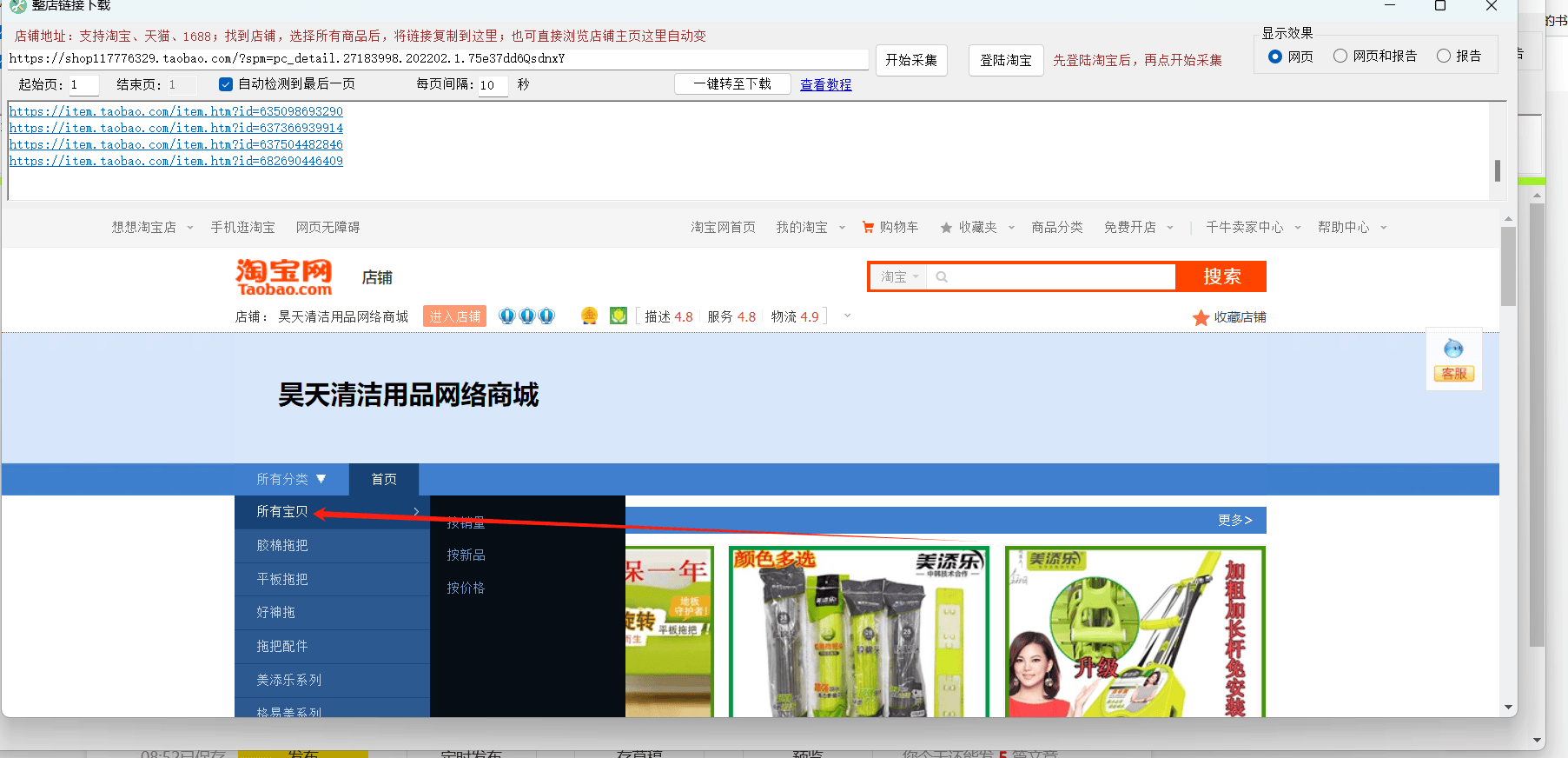
Task: Click the app icon in the title bar
Action: (17, 6)
